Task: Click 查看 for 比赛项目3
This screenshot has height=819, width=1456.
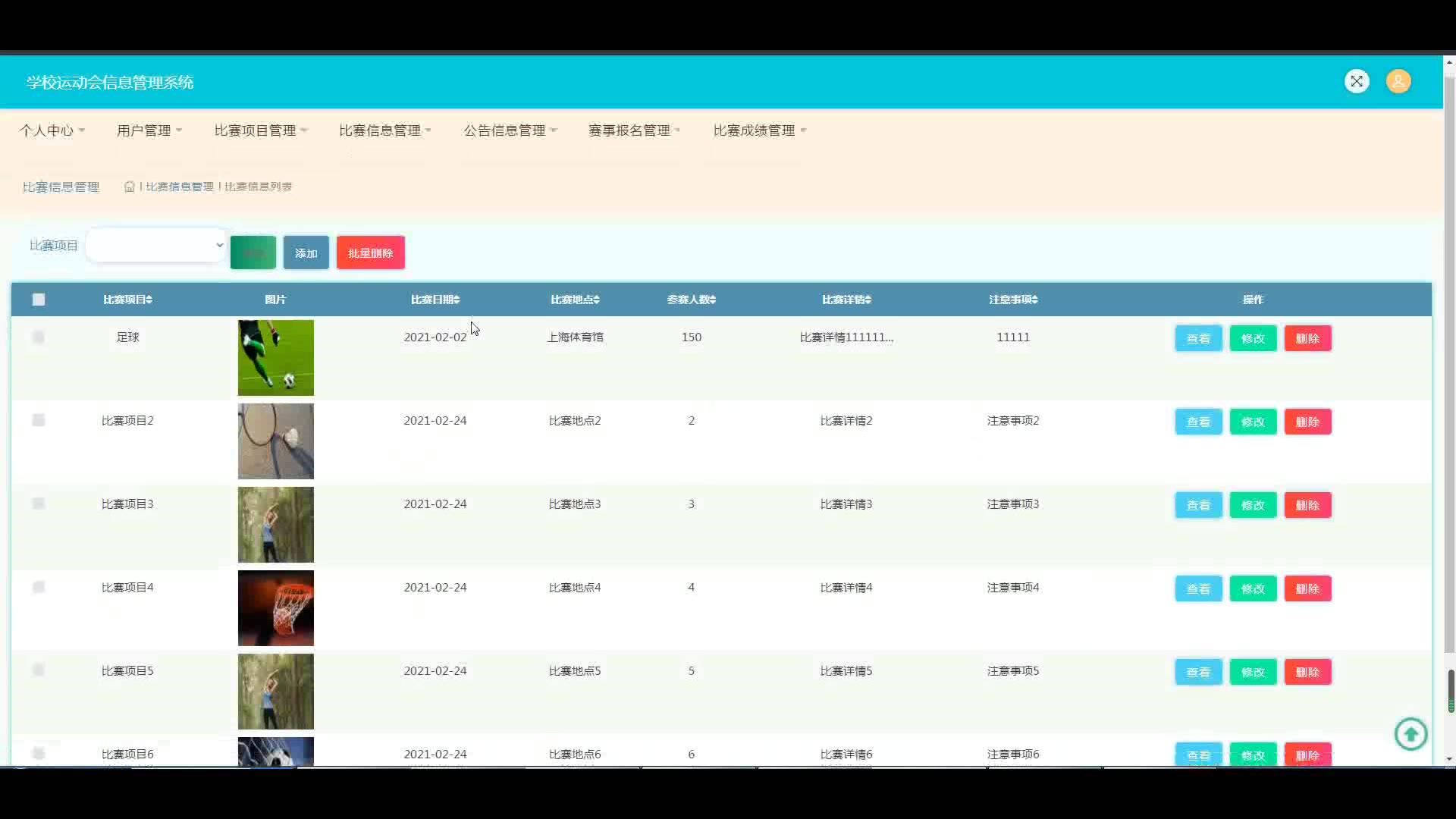Action: (x=1198, y=505)
